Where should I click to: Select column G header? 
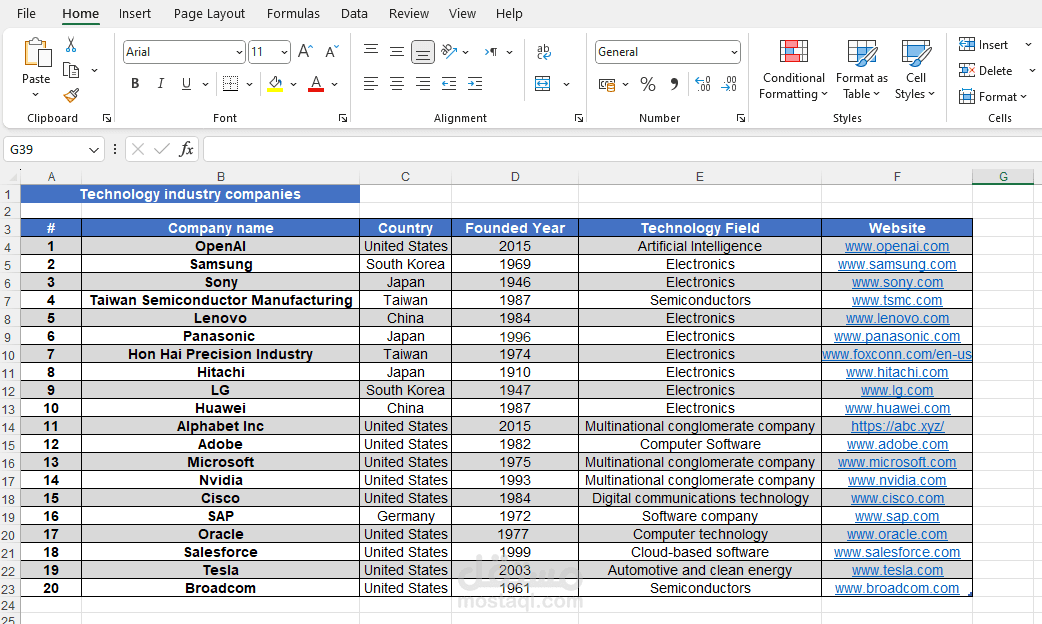(x=1003, y=176)
